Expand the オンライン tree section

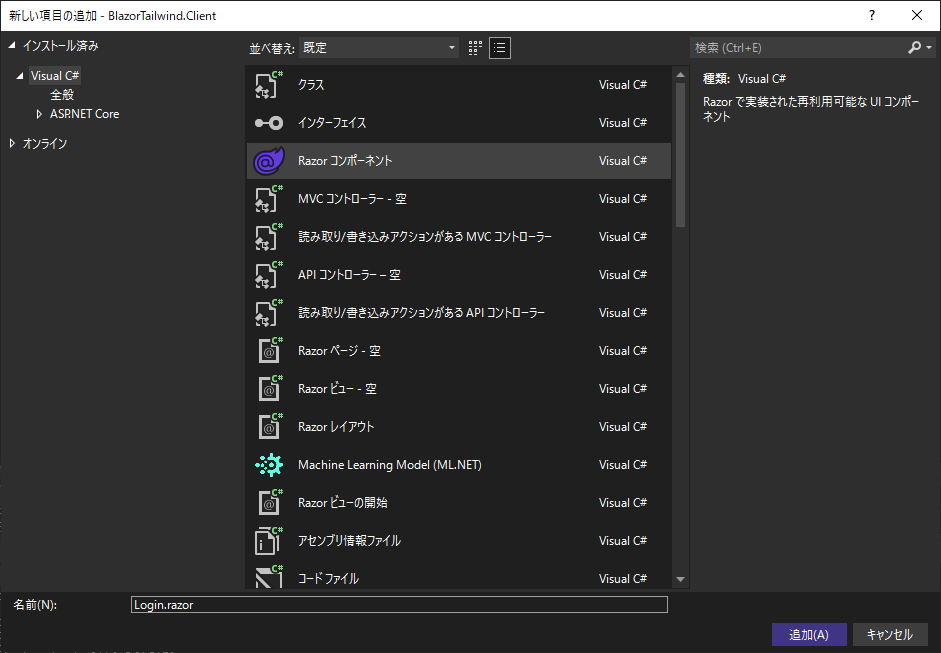pos(12,143)
